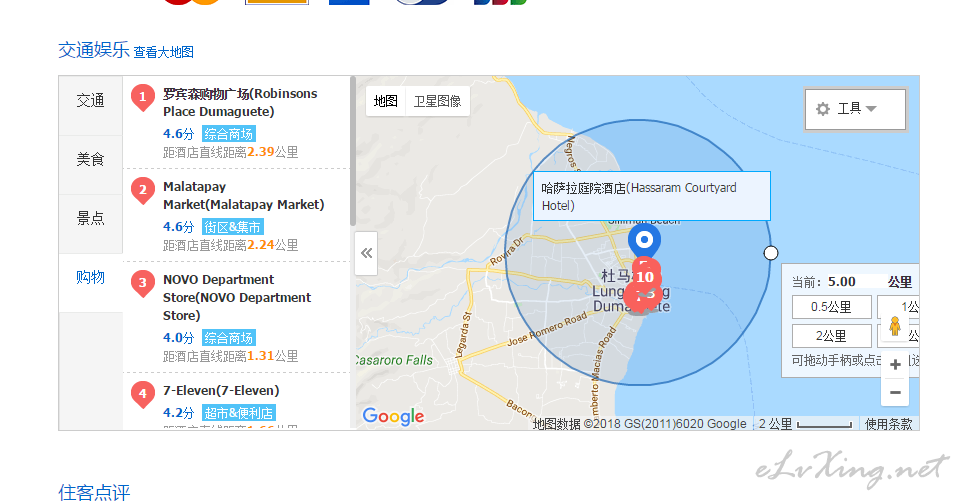The height and width of the screenshot is (502, 960).
Task: Open 查看大地图 link
Action: 163,52
